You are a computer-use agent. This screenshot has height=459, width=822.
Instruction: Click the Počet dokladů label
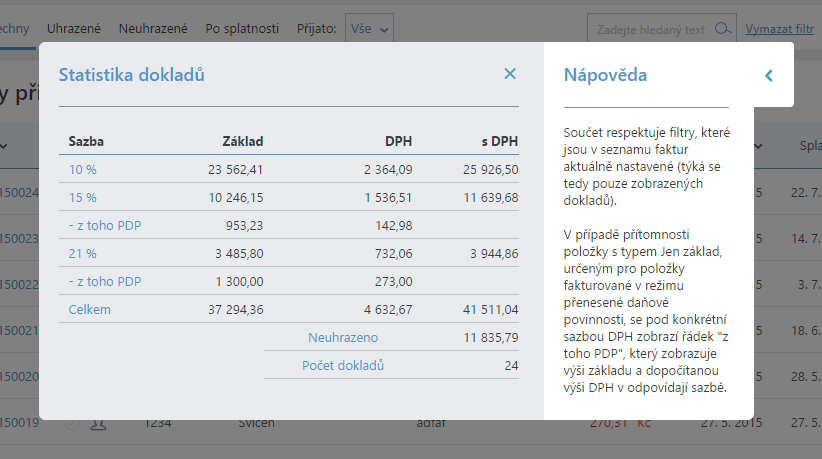[x=343, y=365]
